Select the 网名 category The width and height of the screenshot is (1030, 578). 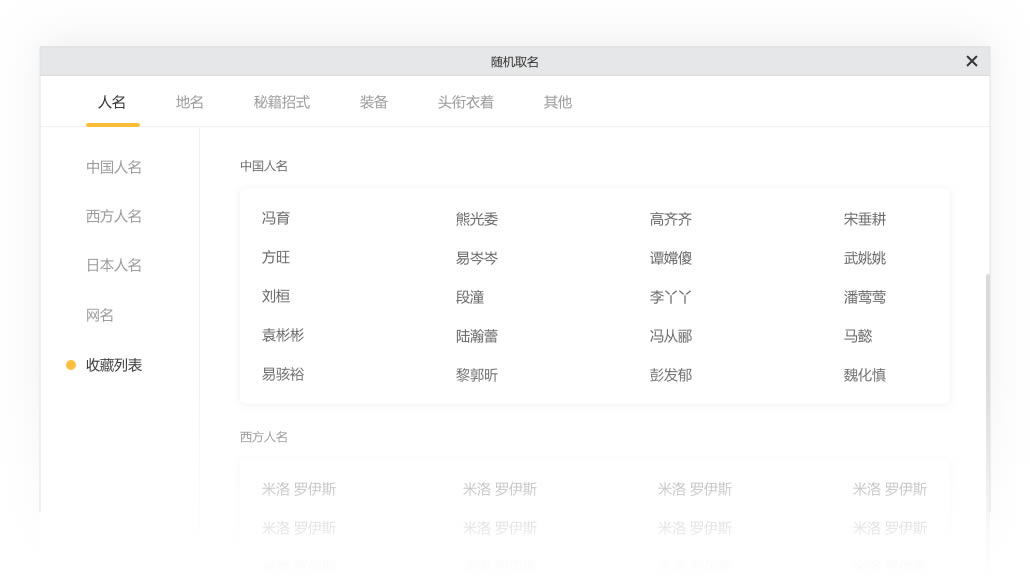pyautogui.click(x=100, y=315)
